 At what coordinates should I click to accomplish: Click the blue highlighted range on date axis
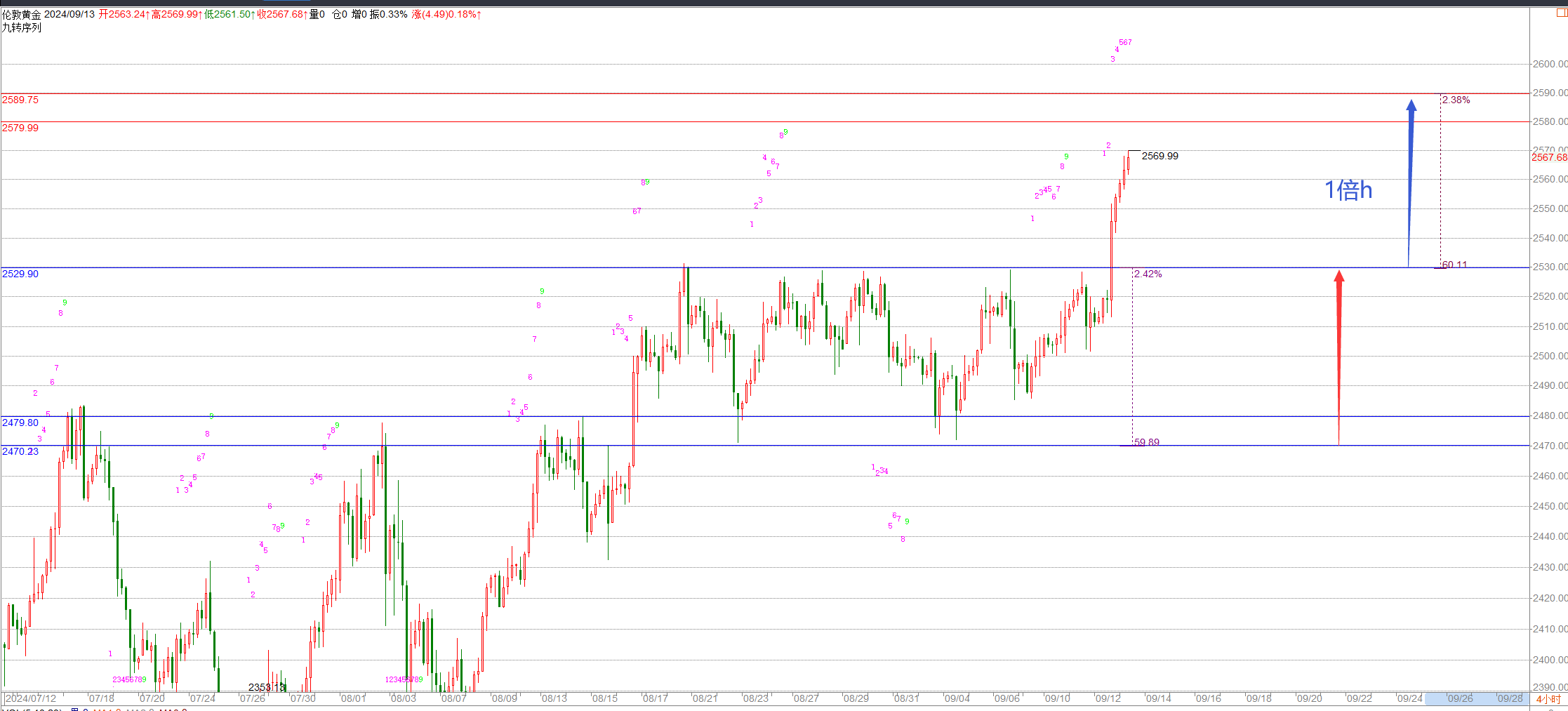tap(1477, 699)
